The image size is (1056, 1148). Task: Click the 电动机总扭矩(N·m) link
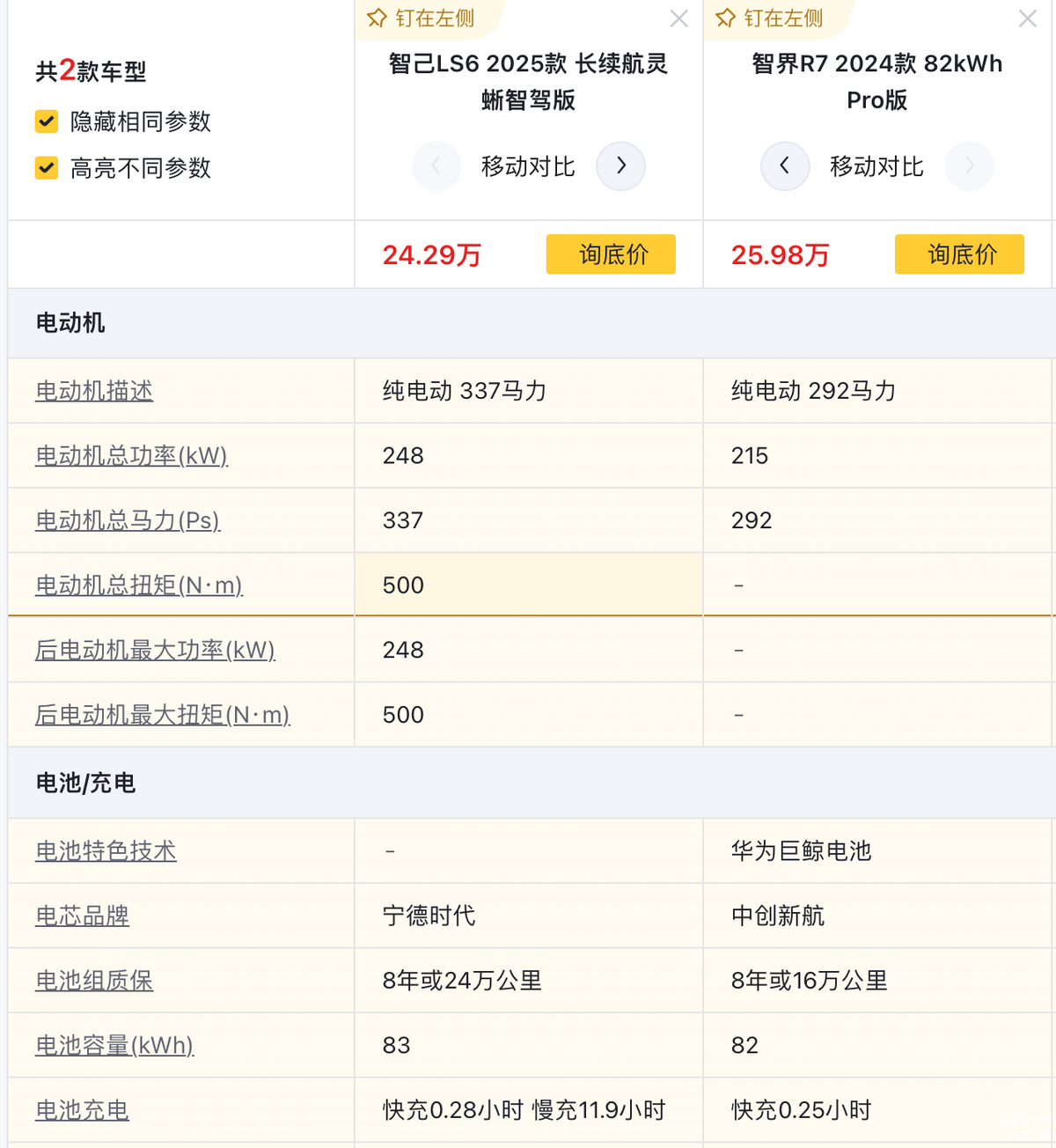point(139,585)
